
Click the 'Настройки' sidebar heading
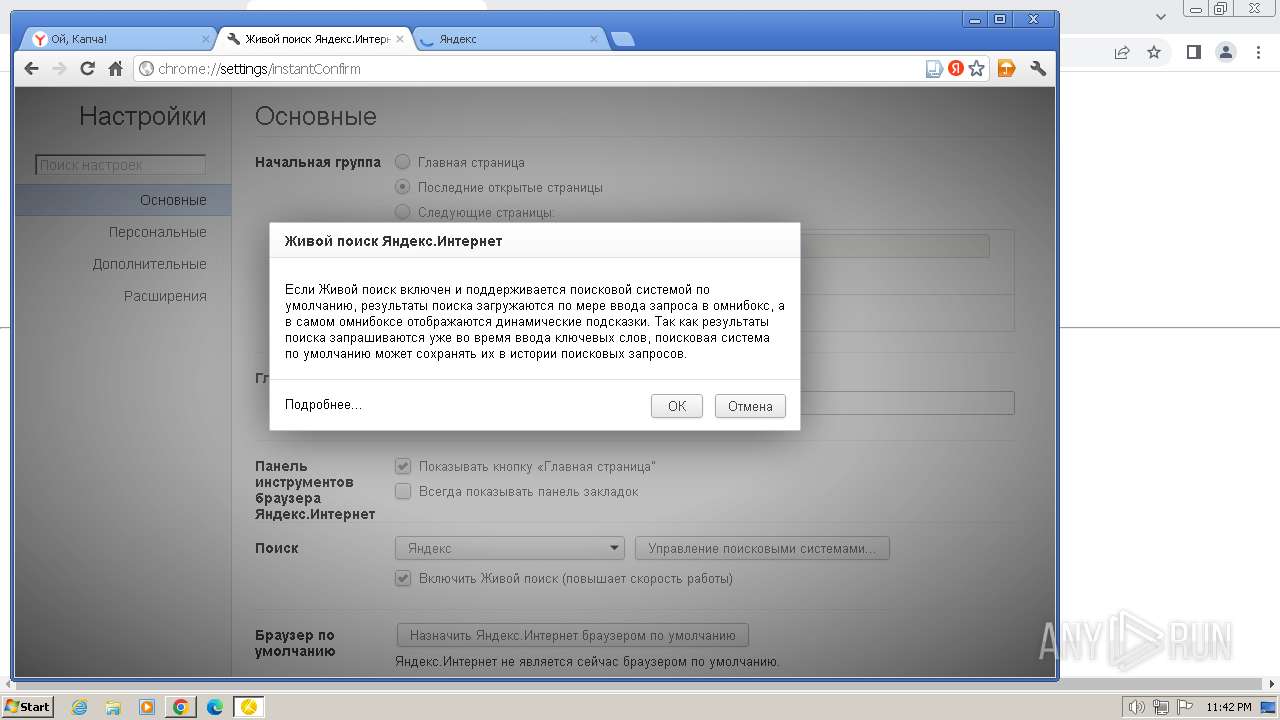(x=143, y=116)
